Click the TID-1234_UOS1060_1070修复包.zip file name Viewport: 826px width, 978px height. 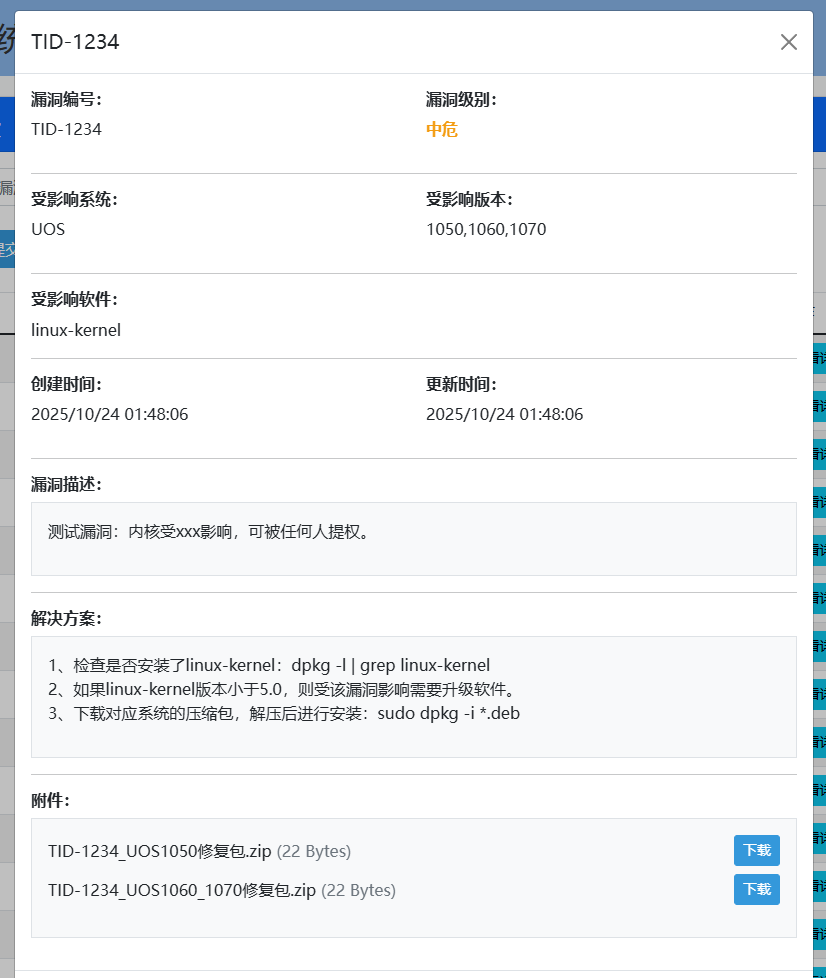point(182,890)
